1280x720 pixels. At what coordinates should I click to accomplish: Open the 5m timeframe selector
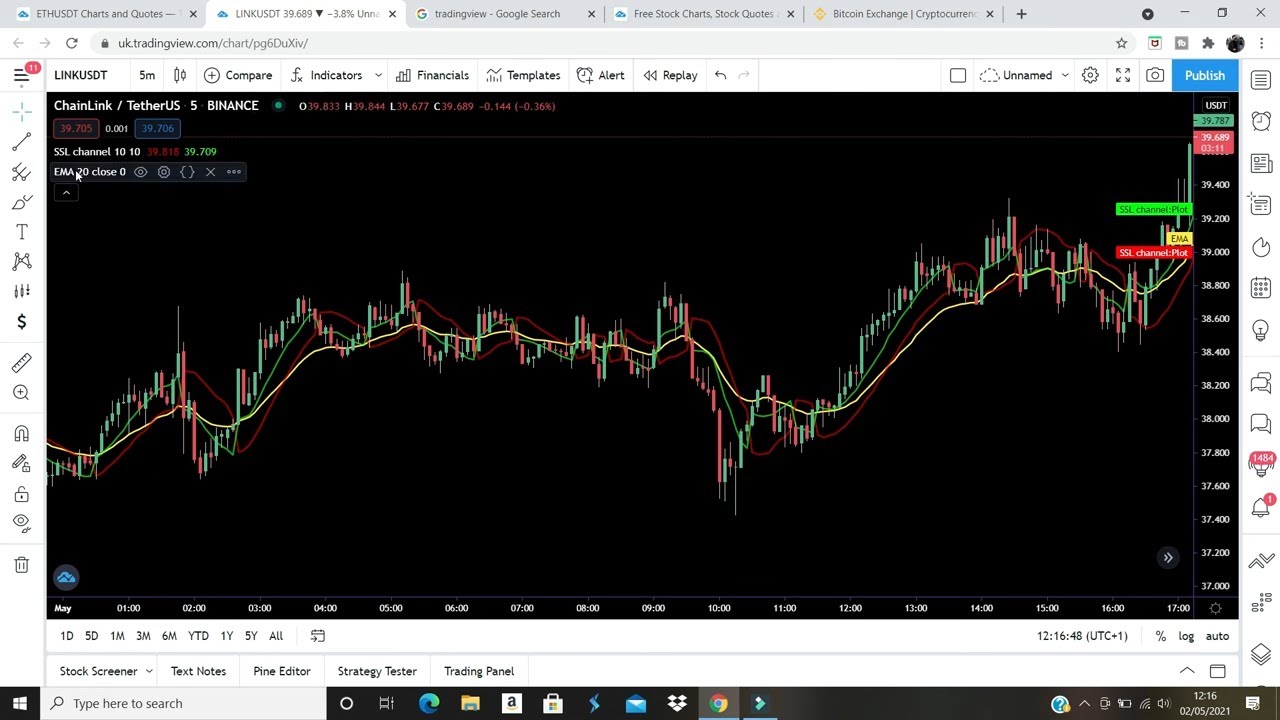147,75
